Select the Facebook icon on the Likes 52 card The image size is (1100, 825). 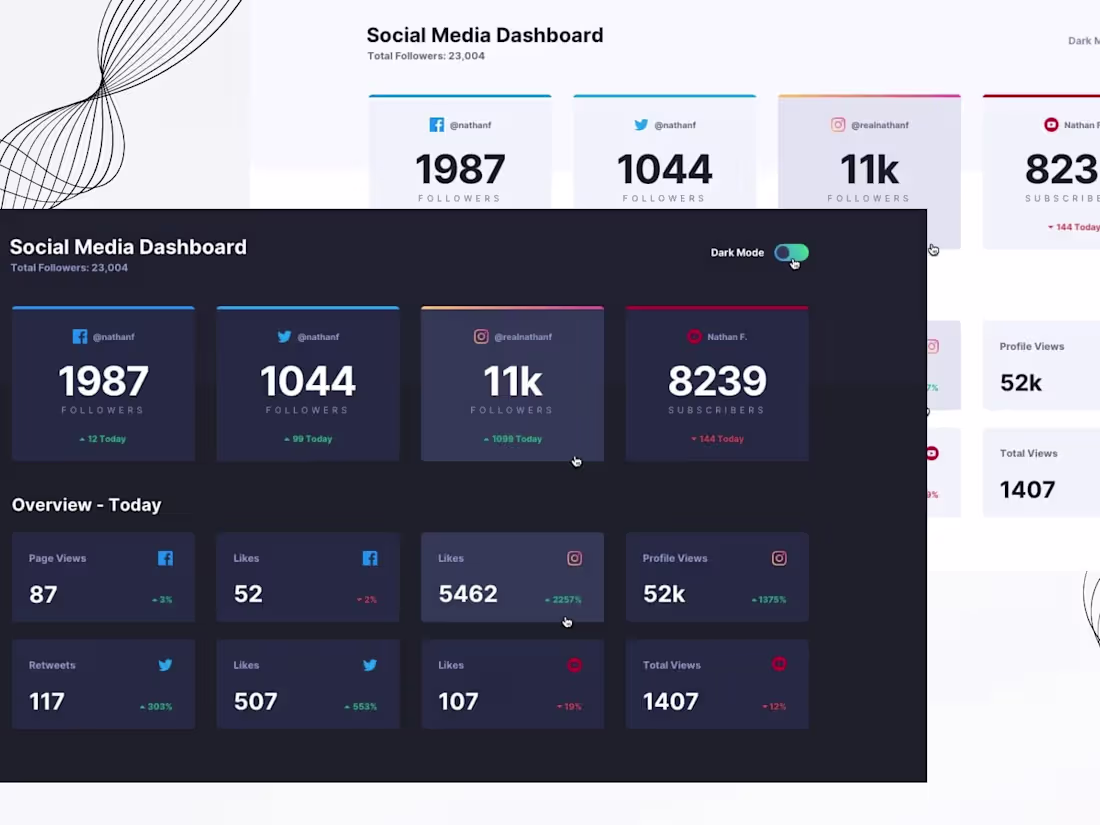click(370, 558)
